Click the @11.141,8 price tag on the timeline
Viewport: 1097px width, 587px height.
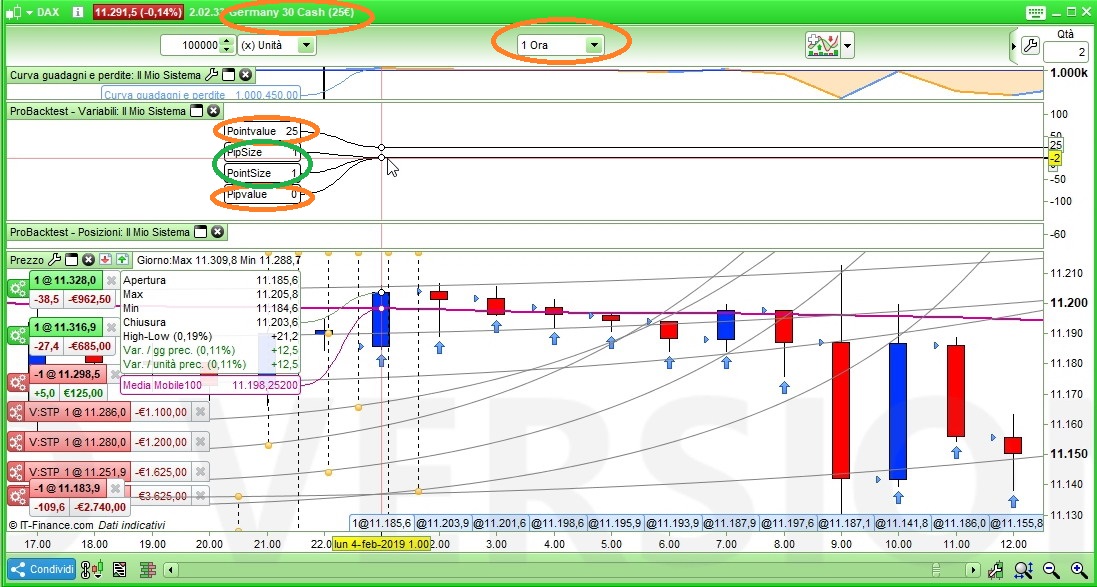tap(904, 523)
